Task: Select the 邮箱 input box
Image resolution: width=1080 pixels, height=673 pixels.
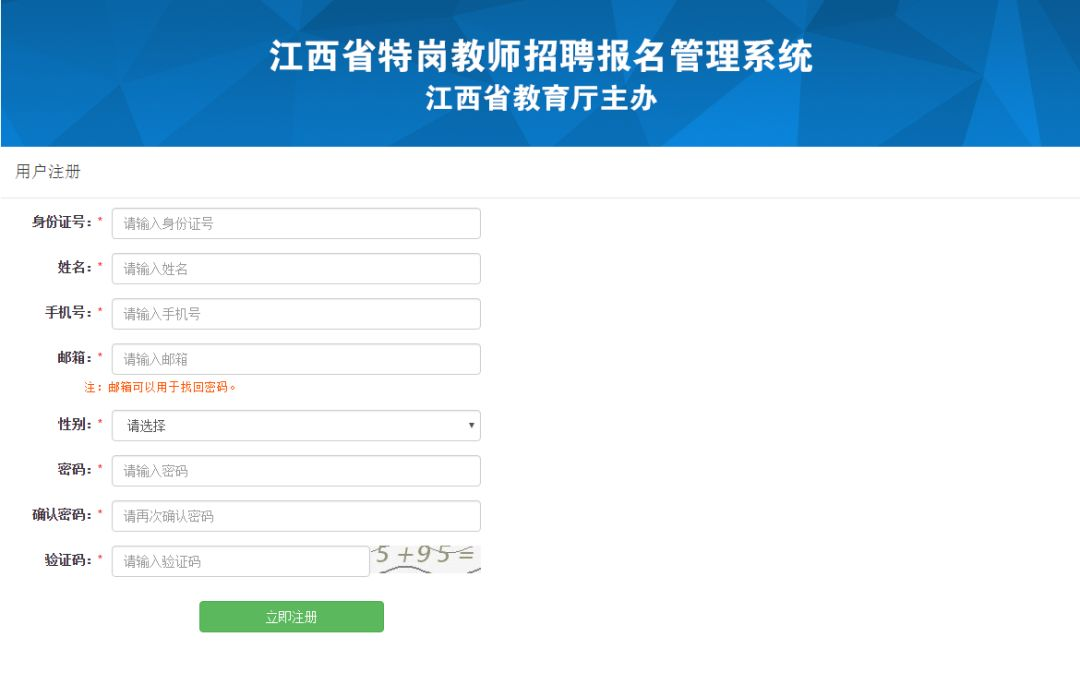Action: (295, 359)
